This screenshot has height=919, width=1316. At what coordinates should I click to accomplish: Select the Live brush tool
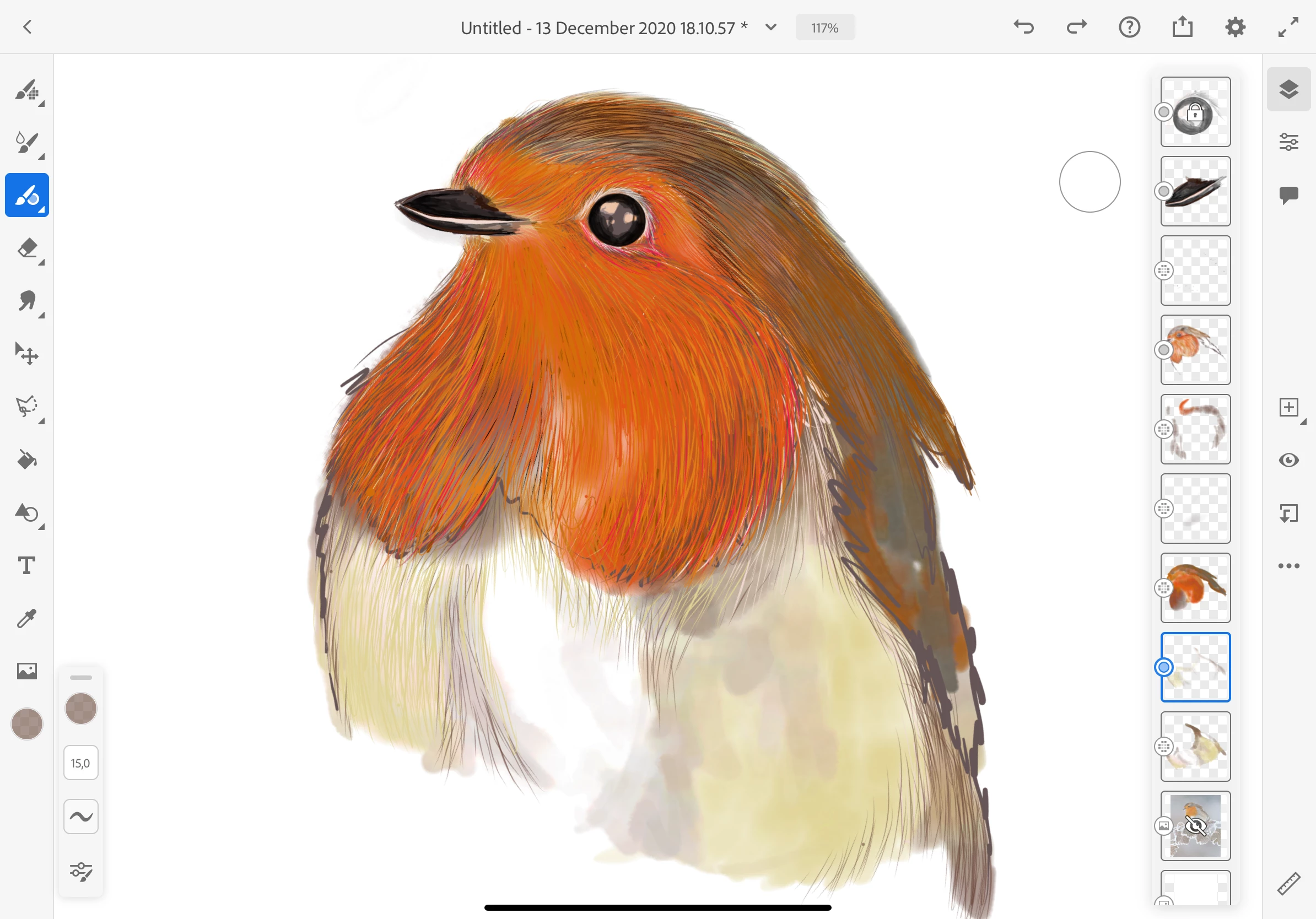coord(26,142)
